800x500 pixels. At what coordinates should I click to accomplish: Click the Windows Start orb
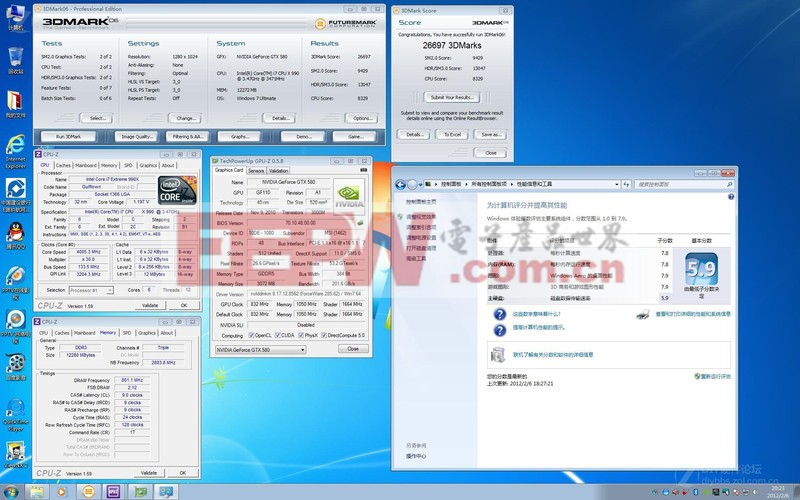tap(10, 492)
